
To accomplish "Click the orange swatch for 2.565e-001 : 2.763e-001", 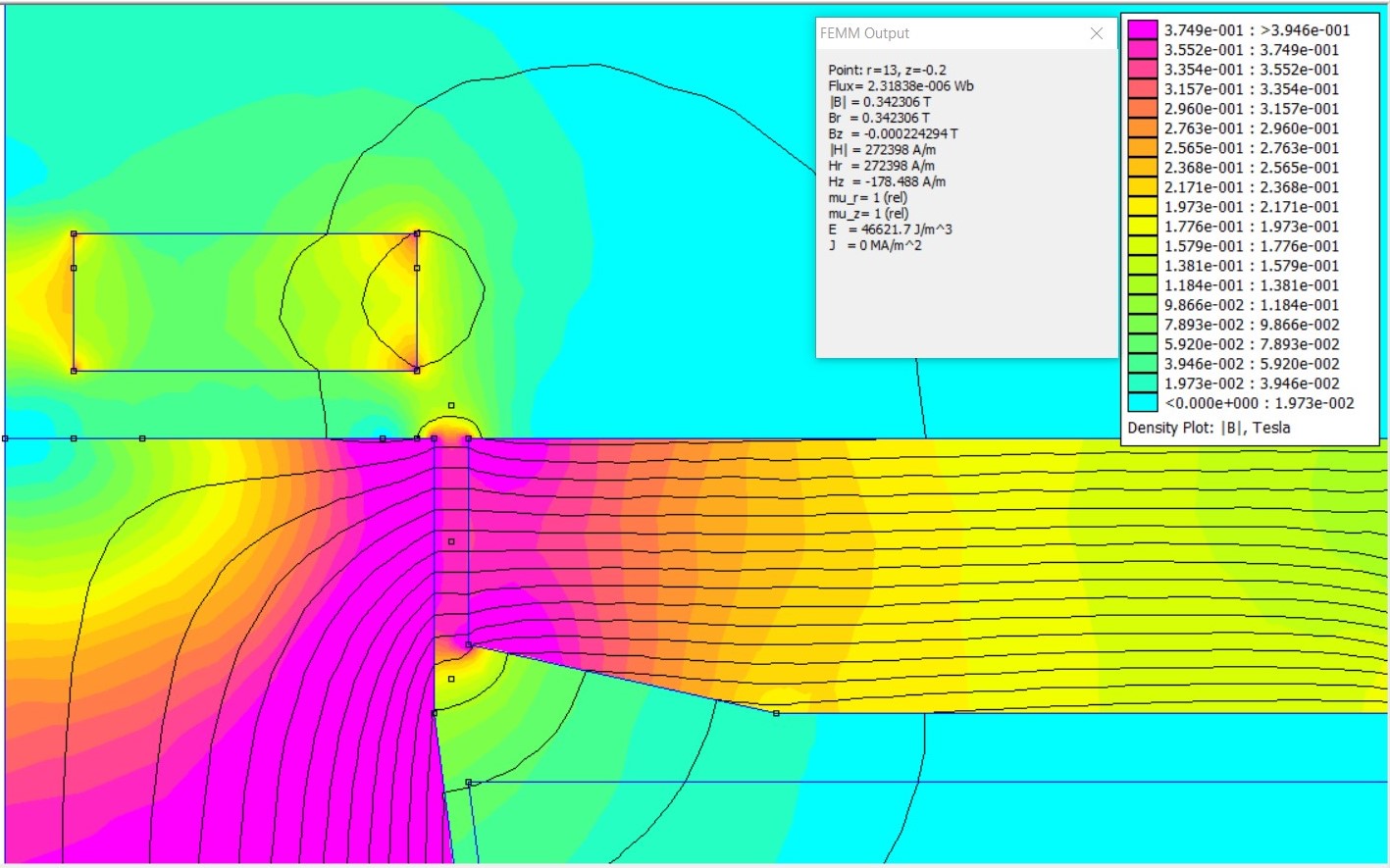I will point(1143,148).
